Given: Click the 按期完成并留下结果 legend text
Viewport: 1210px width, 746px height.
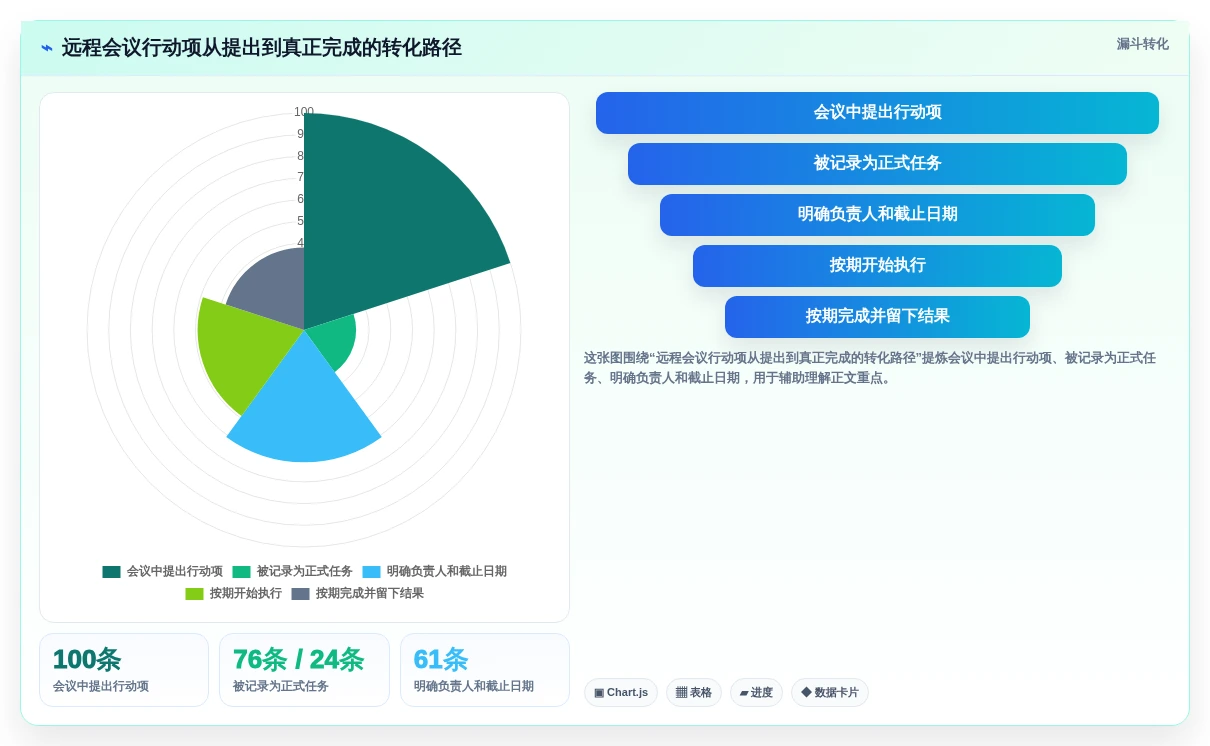Looking at the screenshot, I should click(x=370, y=594).
